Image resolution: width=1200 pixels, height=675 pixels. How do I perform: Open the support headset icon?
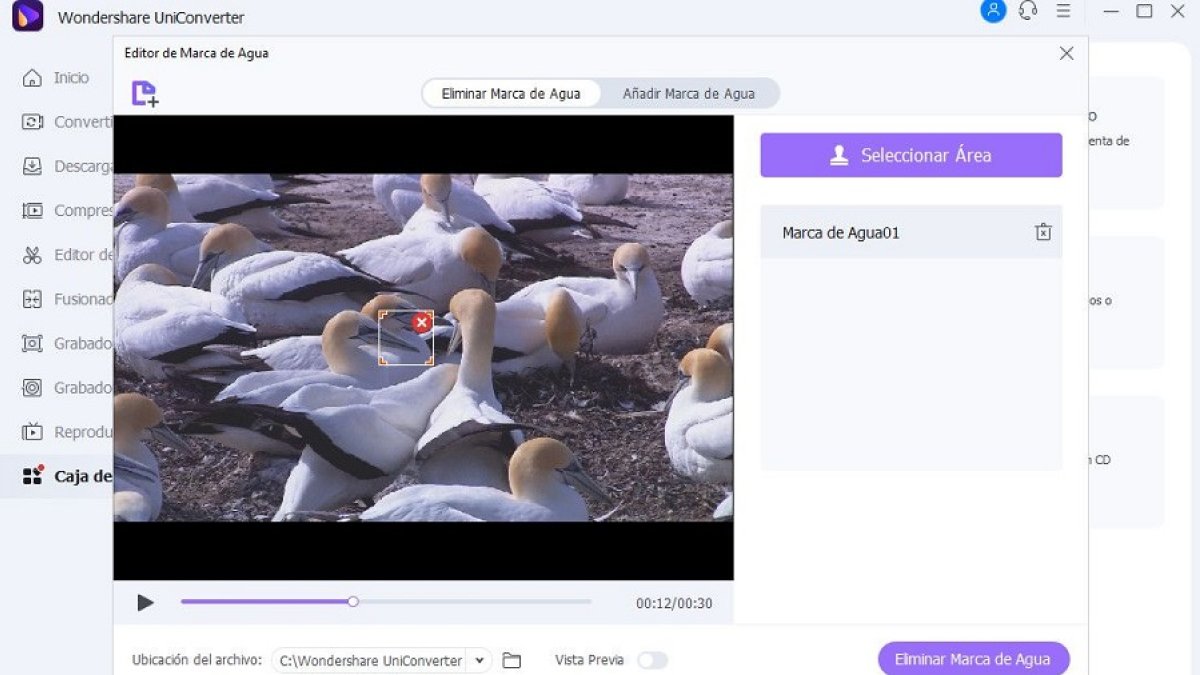[x=1028, y=11]
